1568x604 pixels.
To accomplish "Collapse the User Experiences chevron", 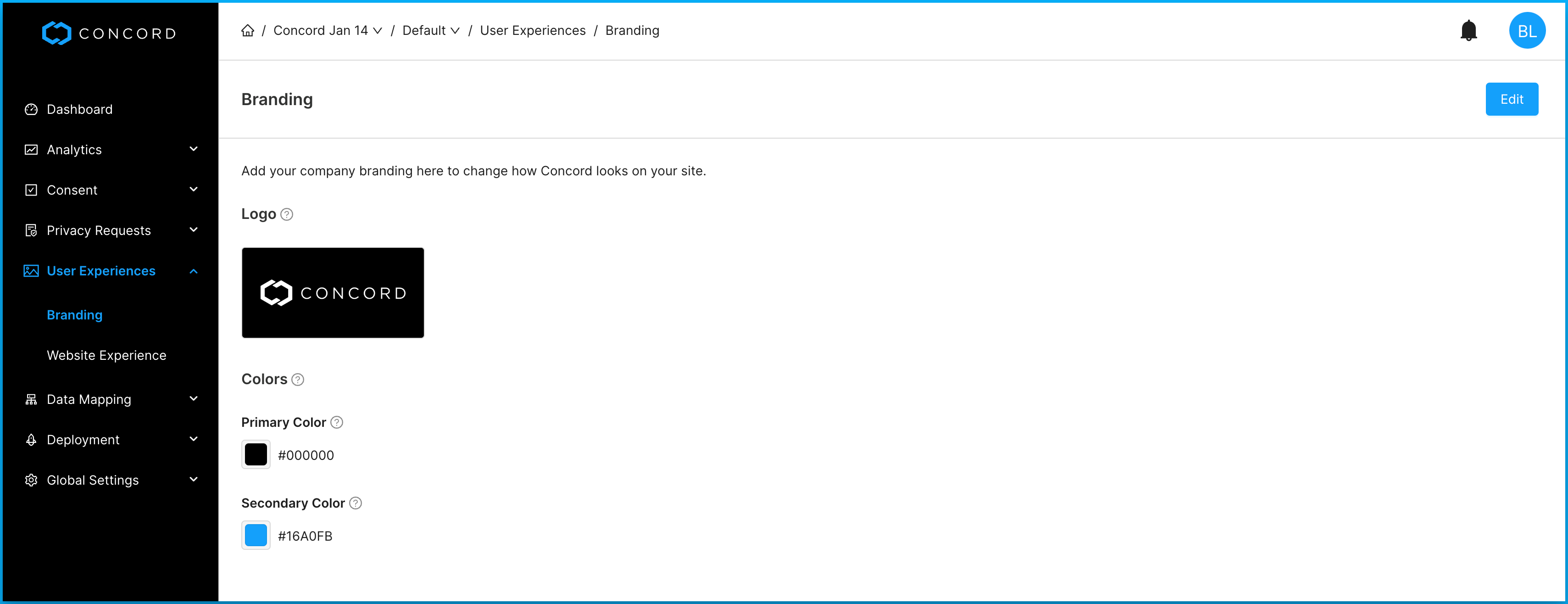I will 194,271.
